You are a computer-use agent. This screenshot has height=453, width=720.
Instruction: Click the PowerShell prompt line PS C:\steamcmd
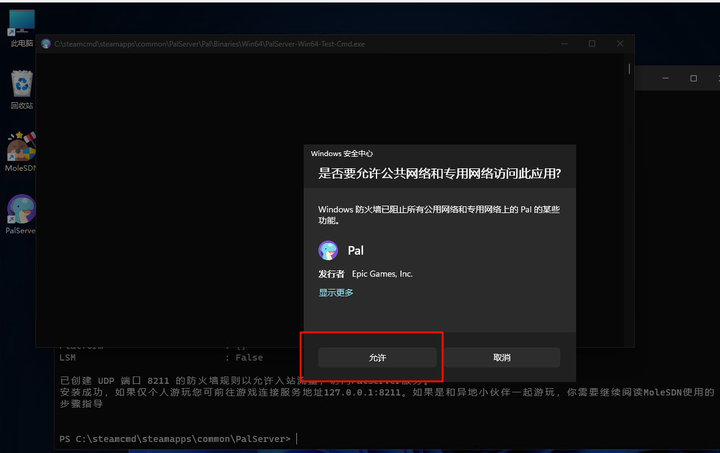pos(174,439)
